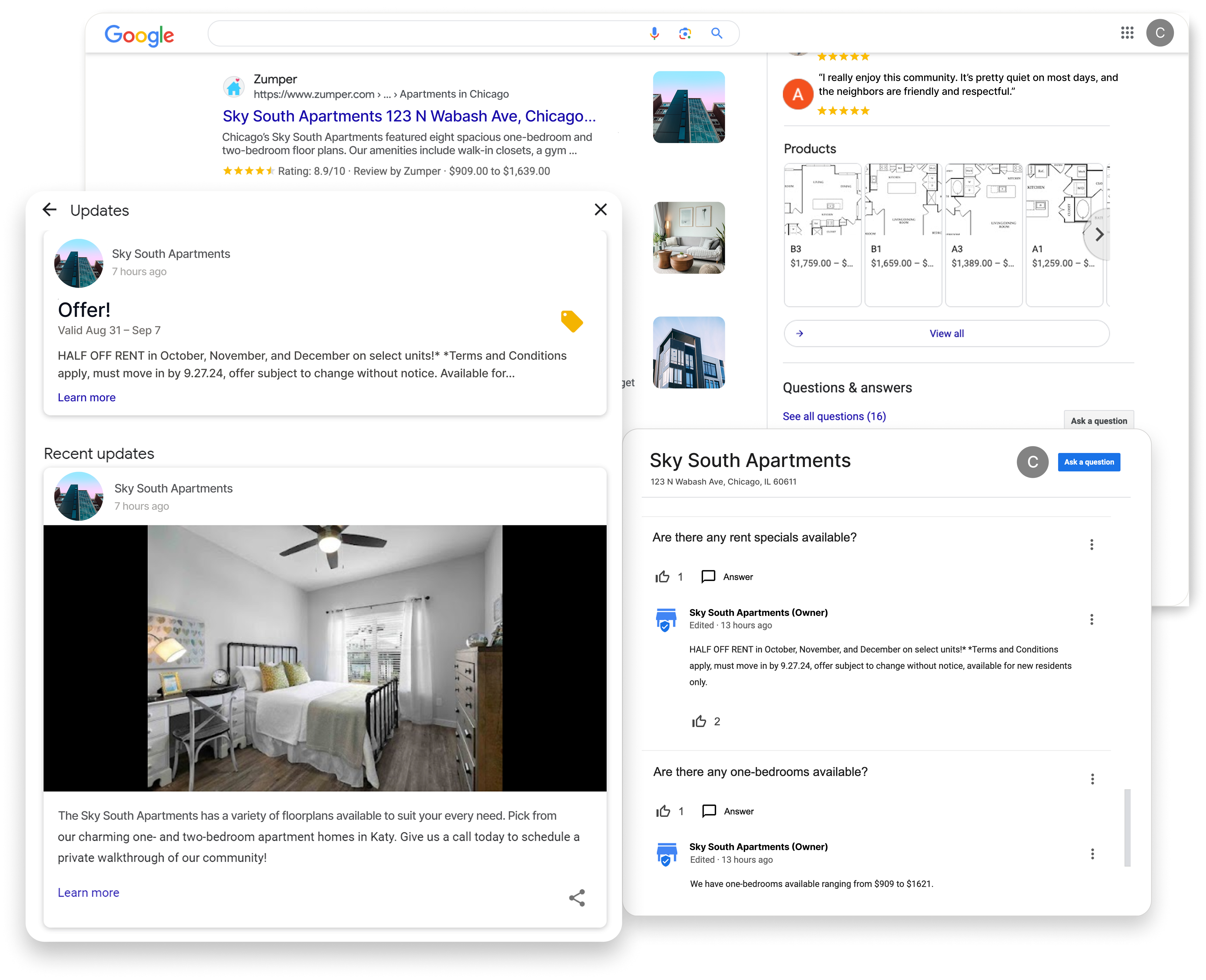Click the Q&A panel scrollbar
This screenshot has height=980, width=1206.
[x=1127, y=828]
